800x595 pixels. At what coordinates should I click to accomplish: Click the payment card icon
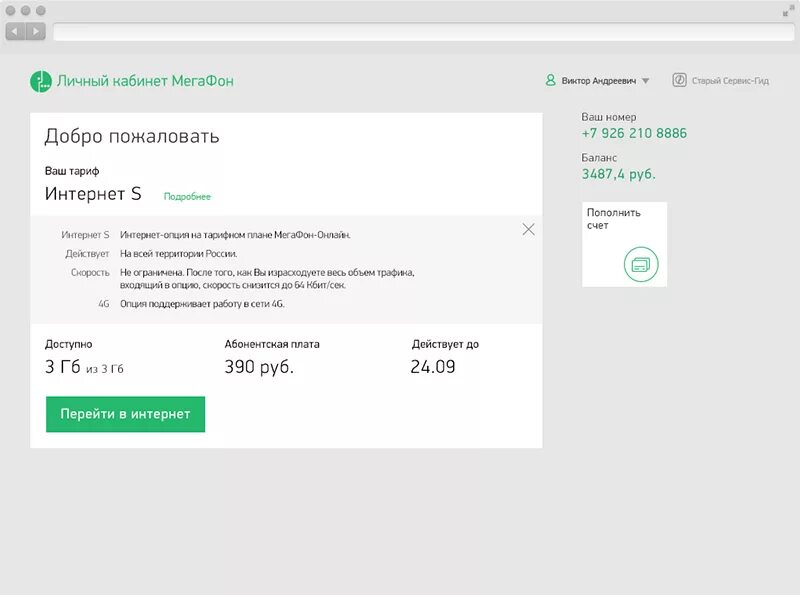[641, 264]
